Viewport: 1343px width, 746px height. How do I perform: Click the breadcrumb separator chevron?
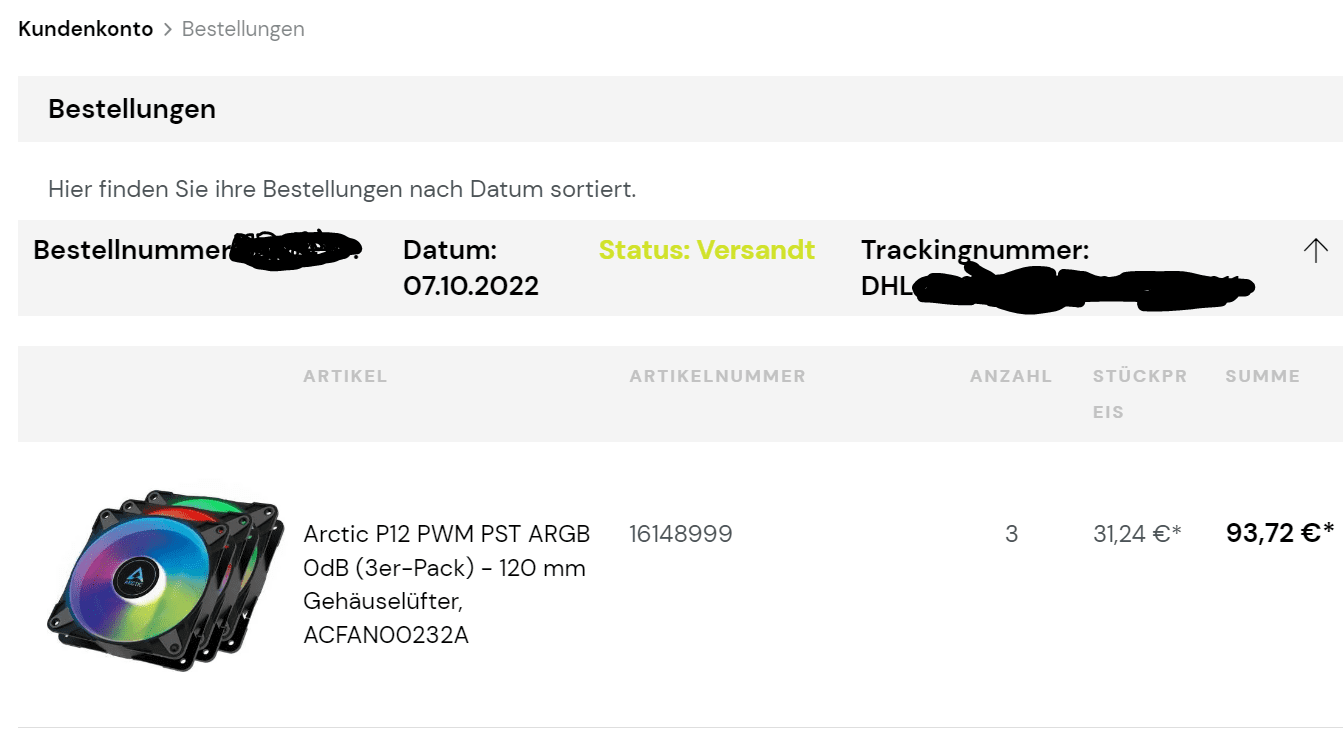(168, 29)
